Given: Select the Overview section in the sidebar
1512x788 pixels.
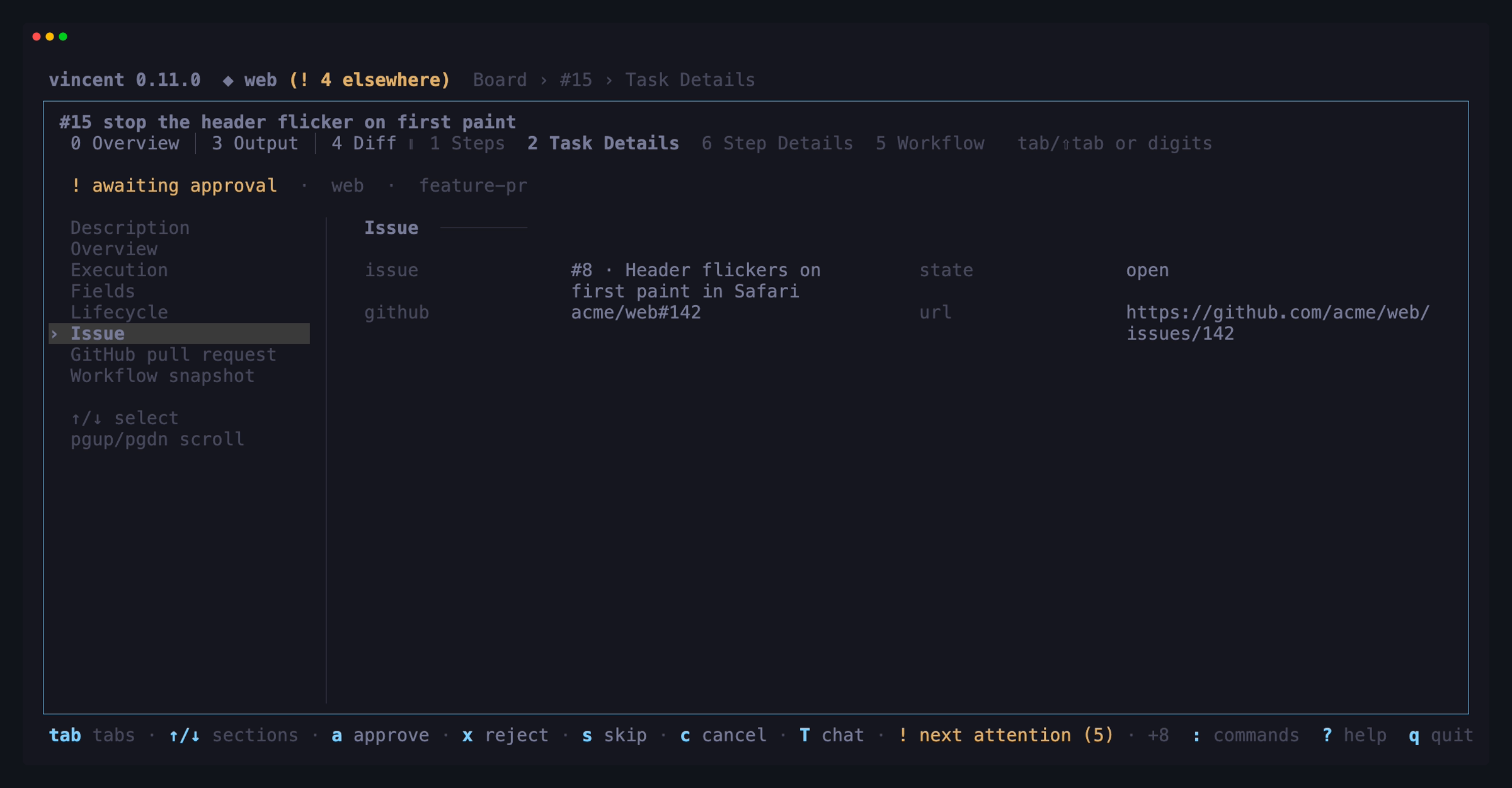Looking at the screenshot, I should [114, 249].
